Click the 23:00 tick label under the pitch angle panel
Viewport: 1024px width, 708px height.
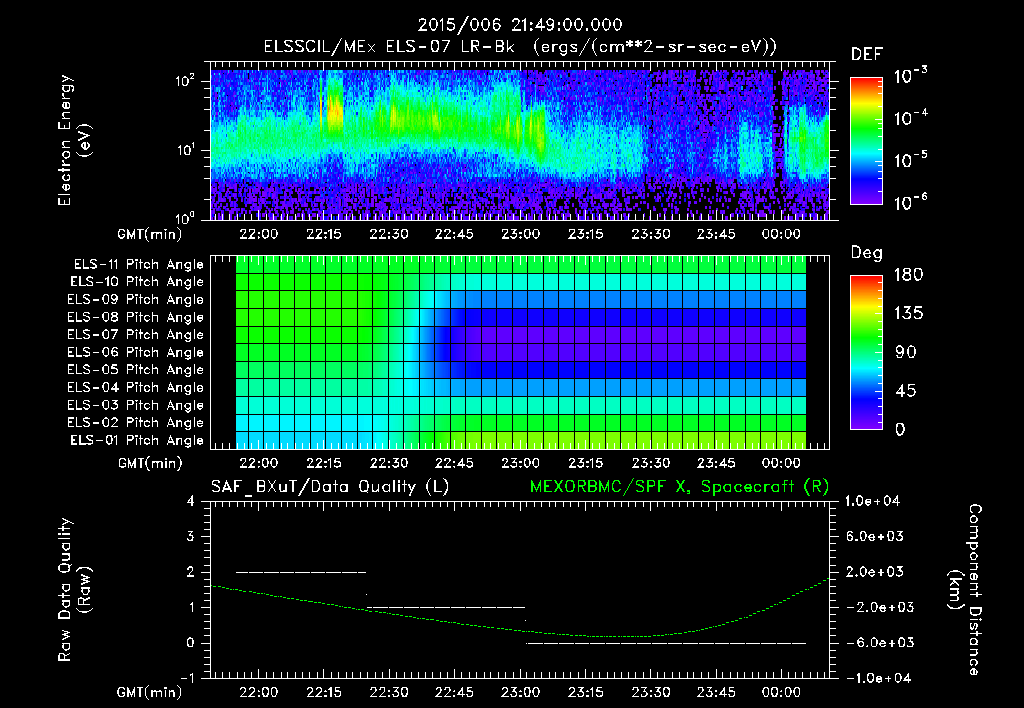coord(520,463)
